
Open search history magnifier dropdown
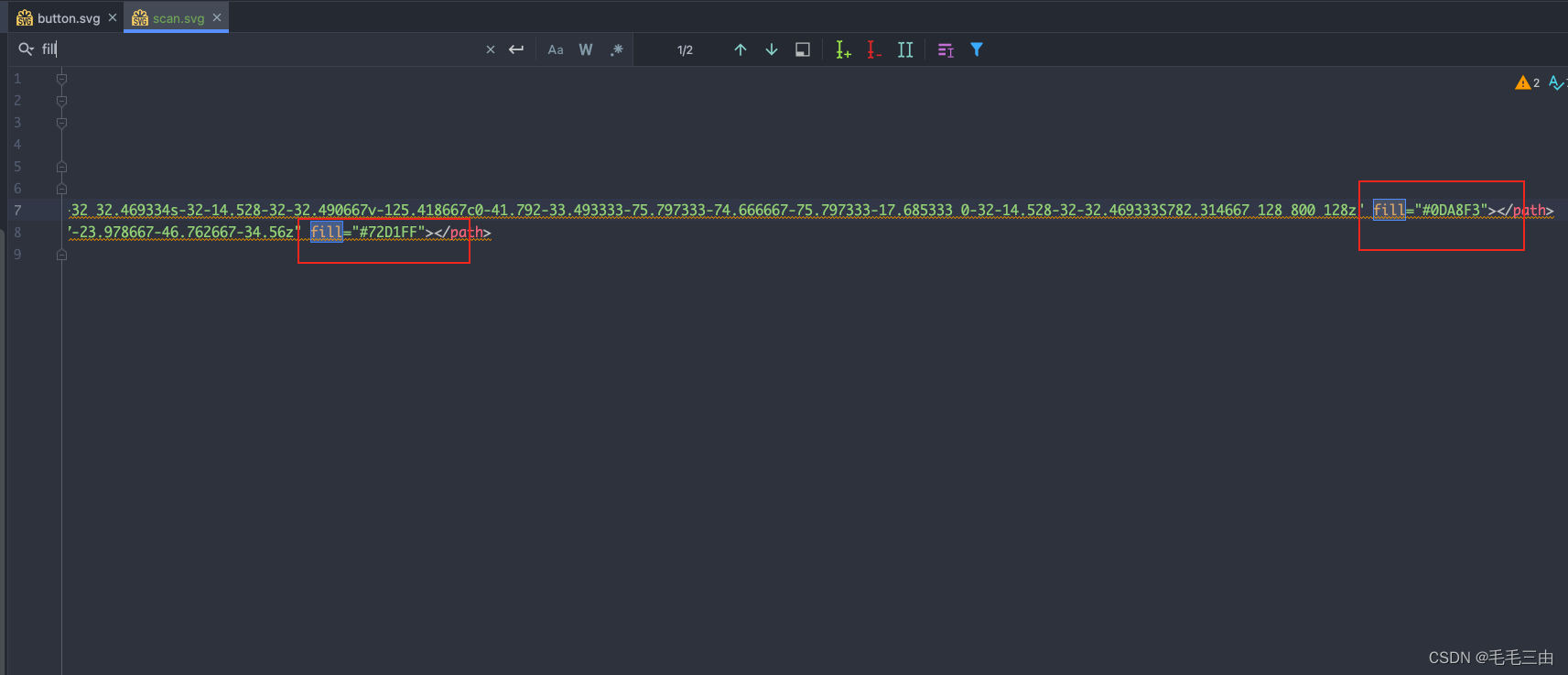click(x=26, y=49)
